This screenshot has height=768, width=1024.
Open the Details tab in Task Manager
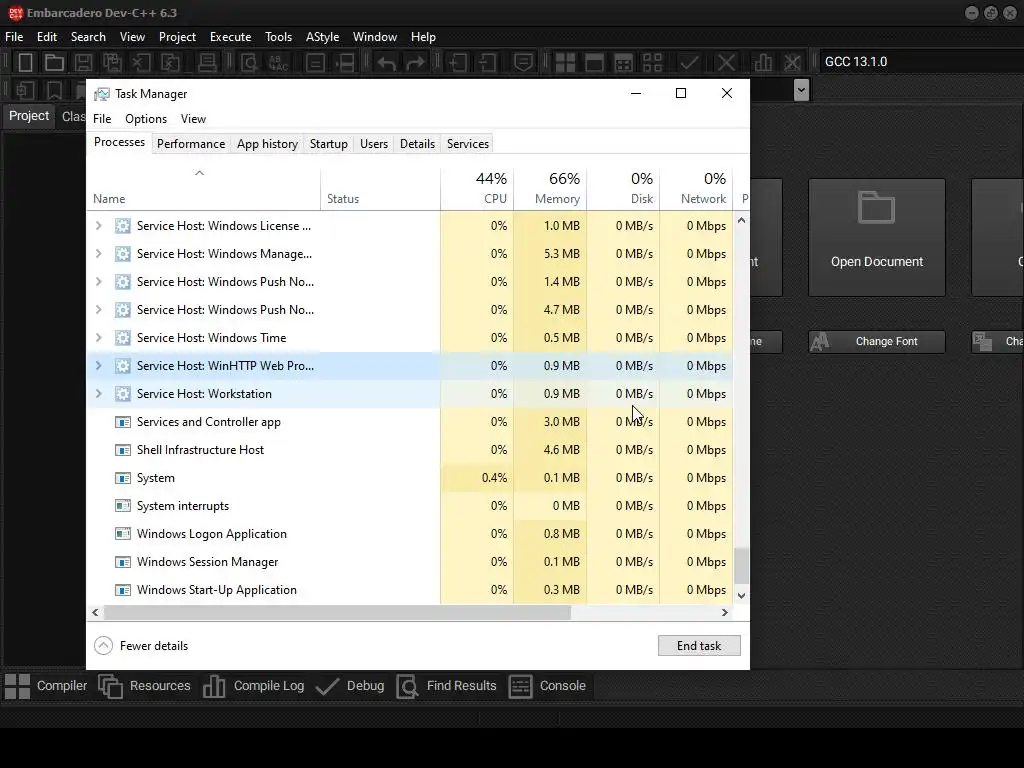pyautogui.click(x=417, y=144)
